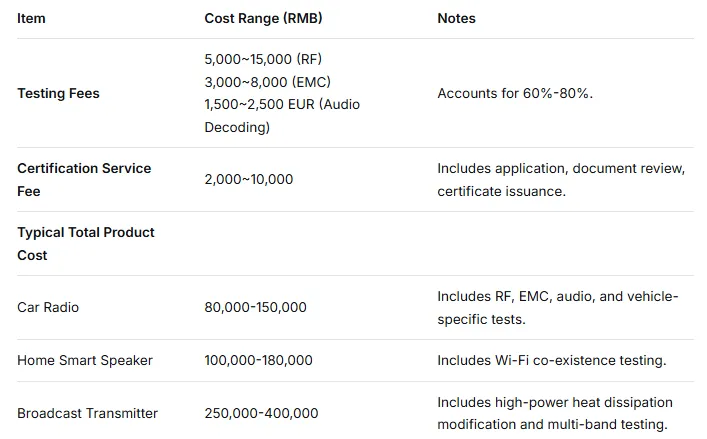The width and height of the screenshot is (707, 439).
Task: Click the 3,000~8,000 (EMC) cost line
Action: (x=267, y=82)
